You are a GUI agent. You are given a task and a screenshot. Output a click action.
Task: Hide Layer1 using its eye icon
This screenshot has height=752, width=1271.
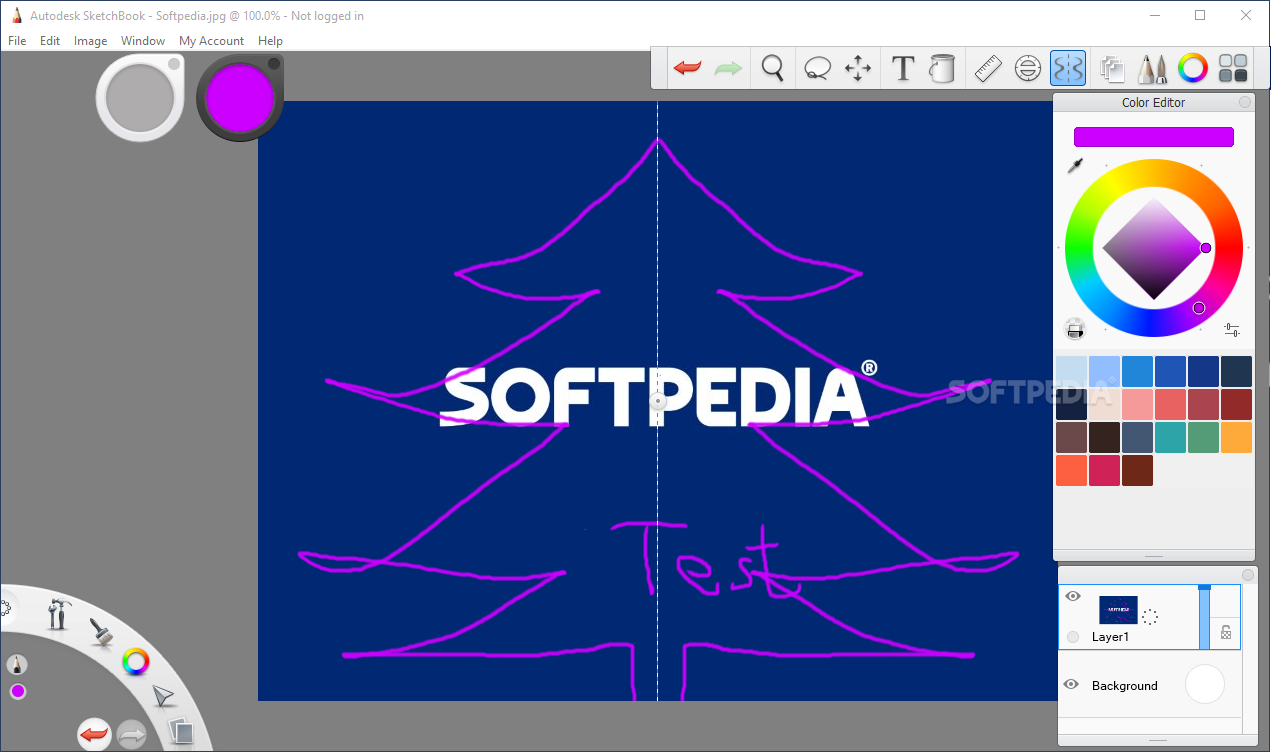[1073, 596]
